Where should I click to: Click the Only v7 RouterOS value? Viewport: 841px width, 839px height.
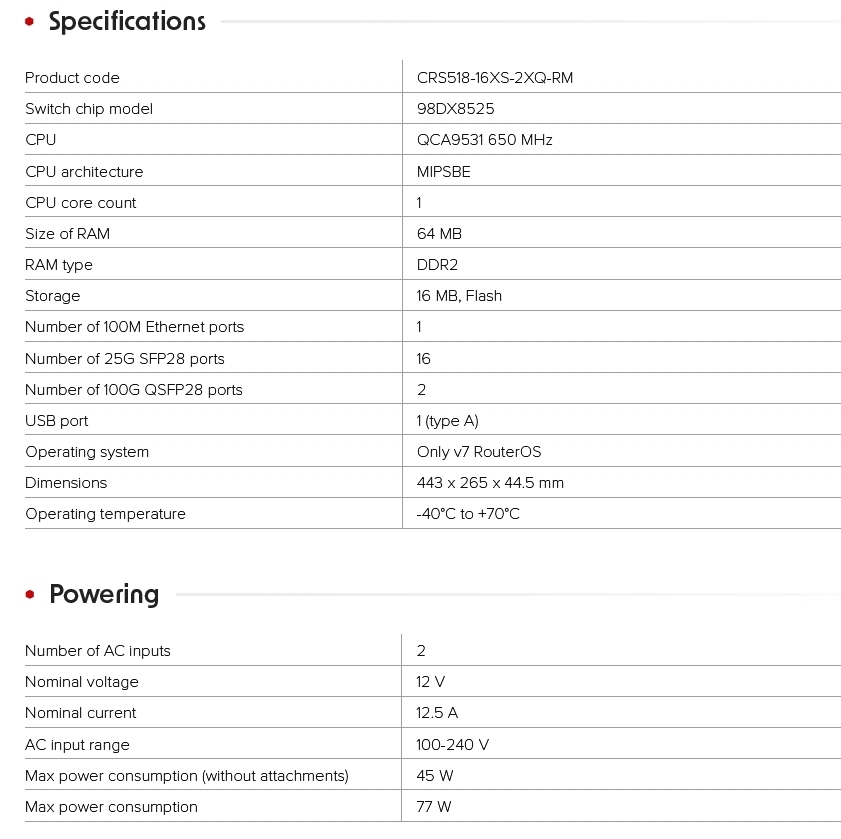(x=479, y=452)
